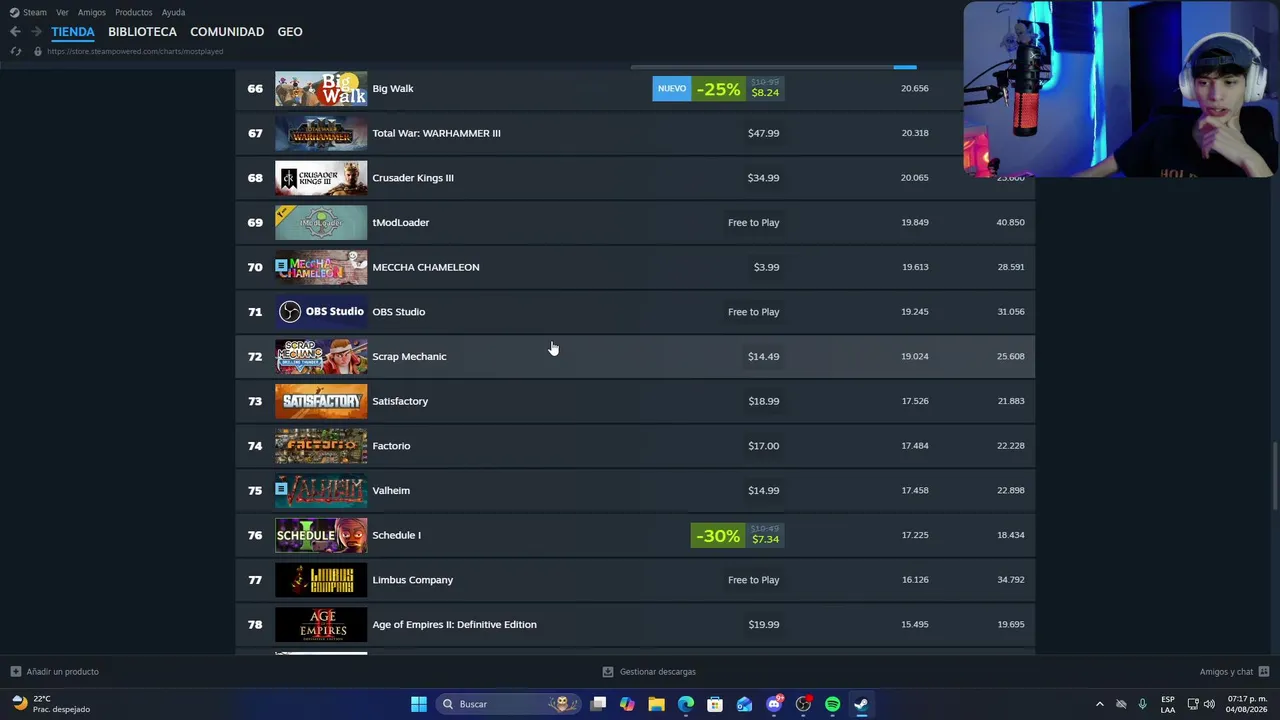Open the Mail app on the taskbar
The width and height of the screenshot is (1280, 720).
[x=744, y=704]
